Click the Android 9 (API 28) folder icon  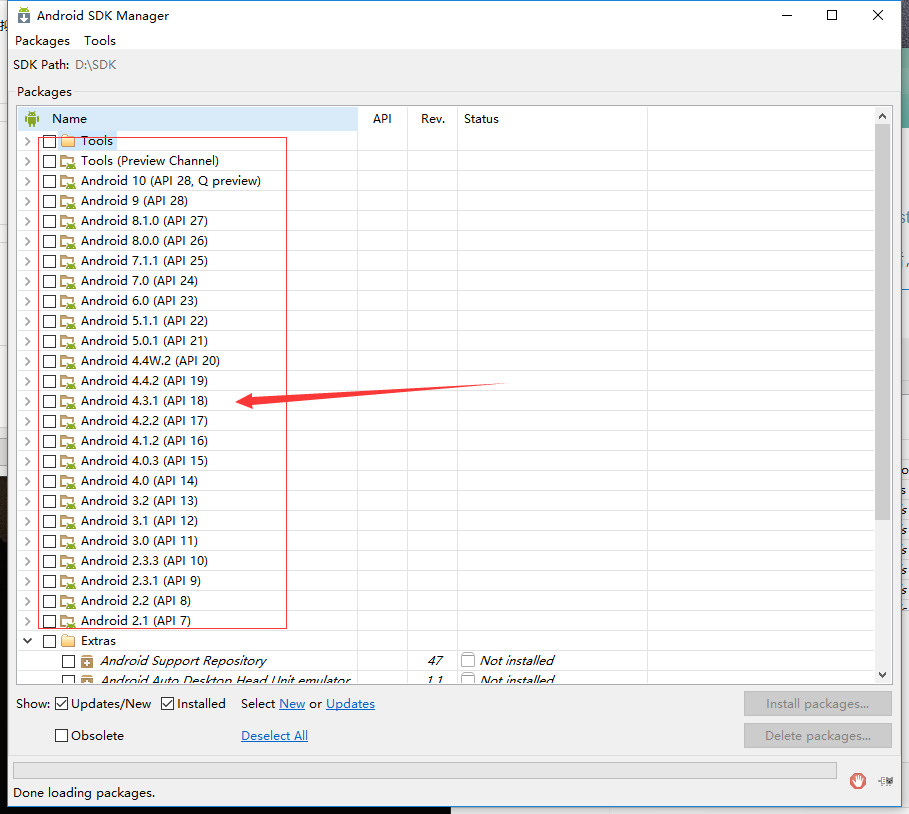68,201
